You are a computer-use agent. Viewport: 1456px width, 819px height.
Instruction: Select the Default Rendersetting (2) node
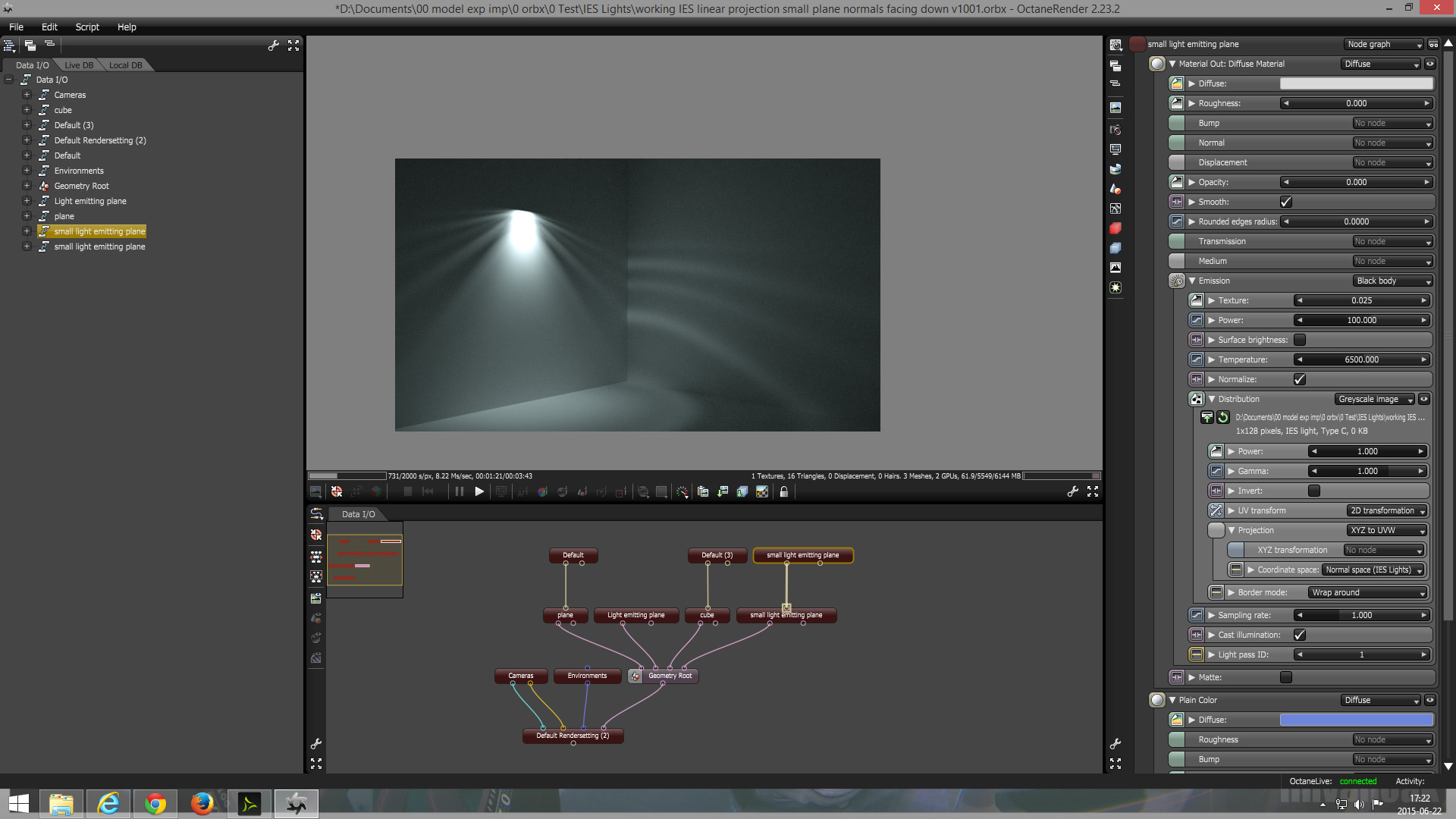tap(573, 735)
